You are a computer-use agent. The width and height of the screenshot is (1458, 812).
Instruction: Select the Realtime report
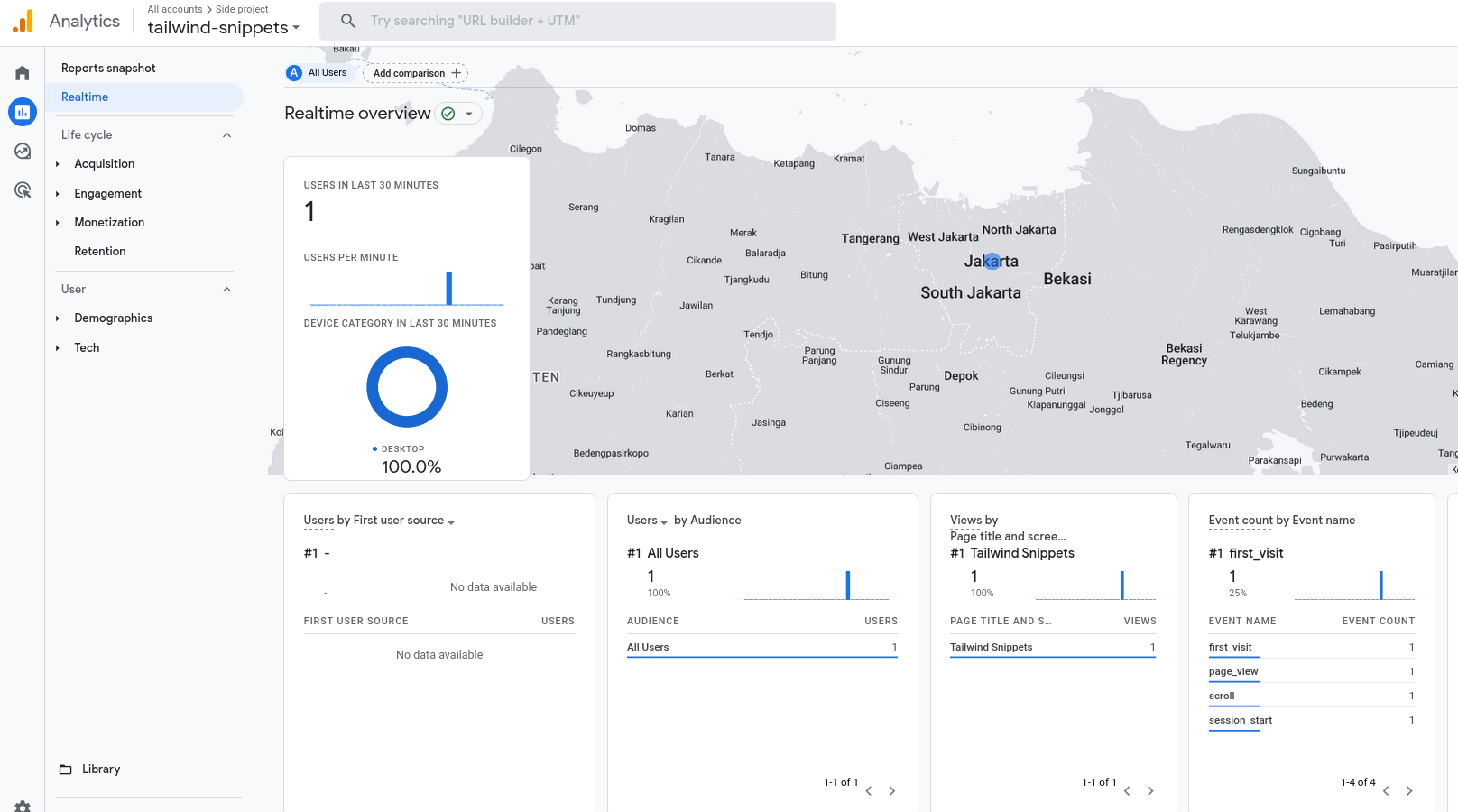point(85,97)
